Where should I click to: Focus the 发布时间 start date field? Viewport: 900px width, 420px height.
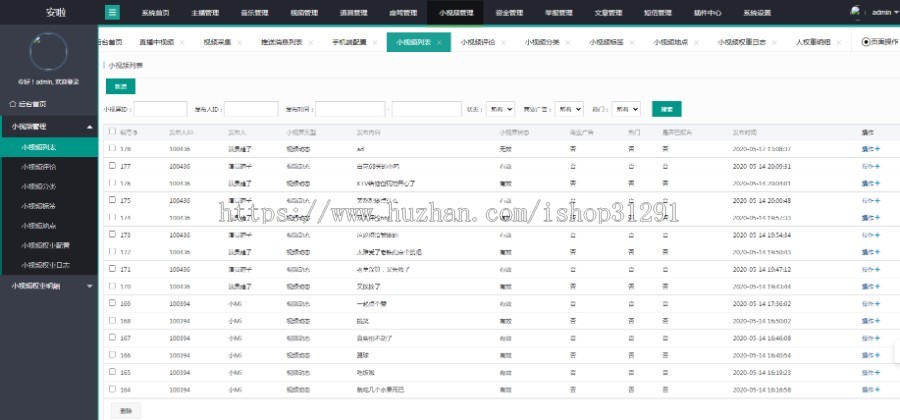tap(350, 109)
